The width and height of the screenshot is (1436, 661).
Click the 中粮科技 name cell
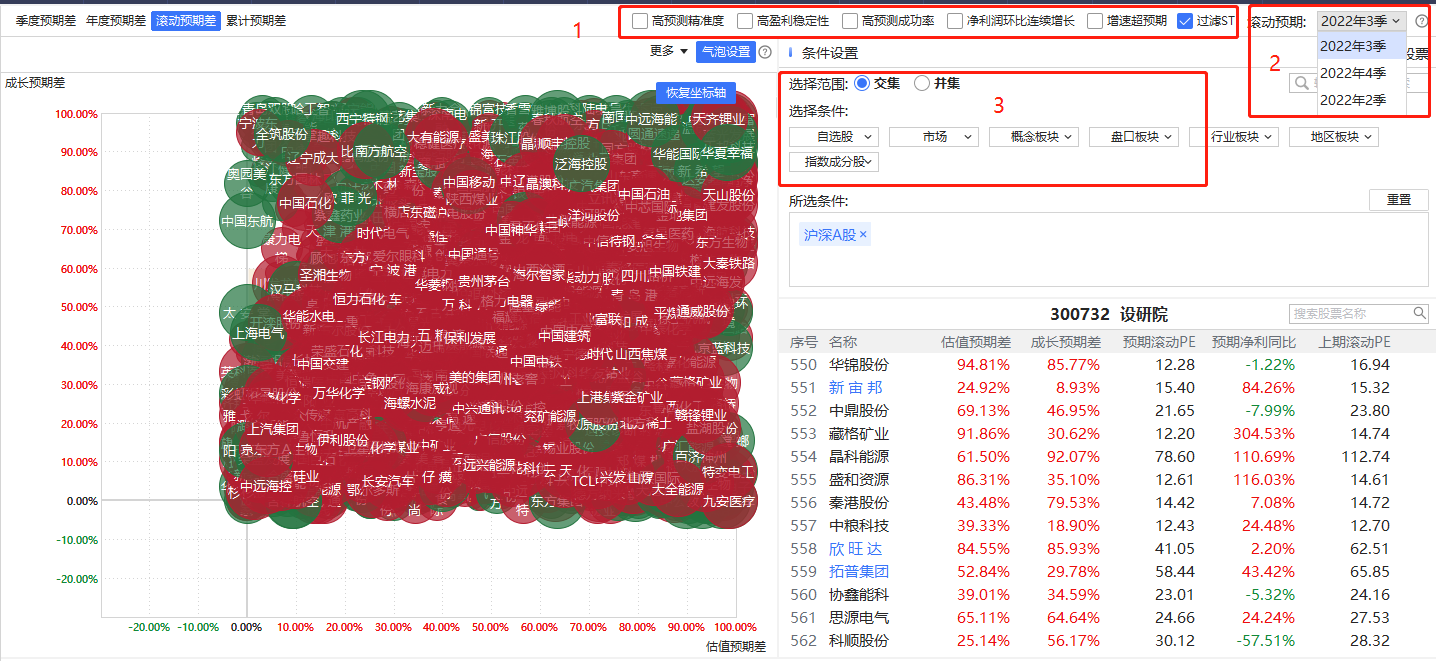point(859,526)
